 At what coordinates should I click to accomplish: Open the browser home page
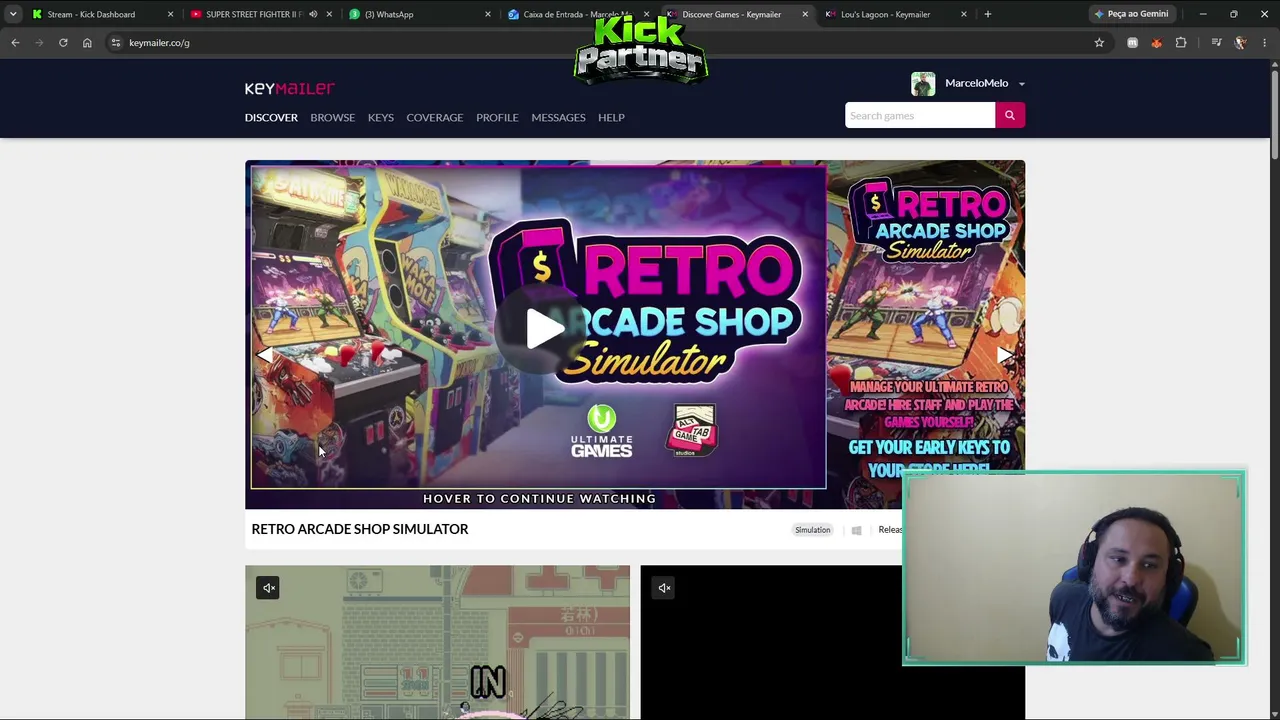(x=87, y=43)
